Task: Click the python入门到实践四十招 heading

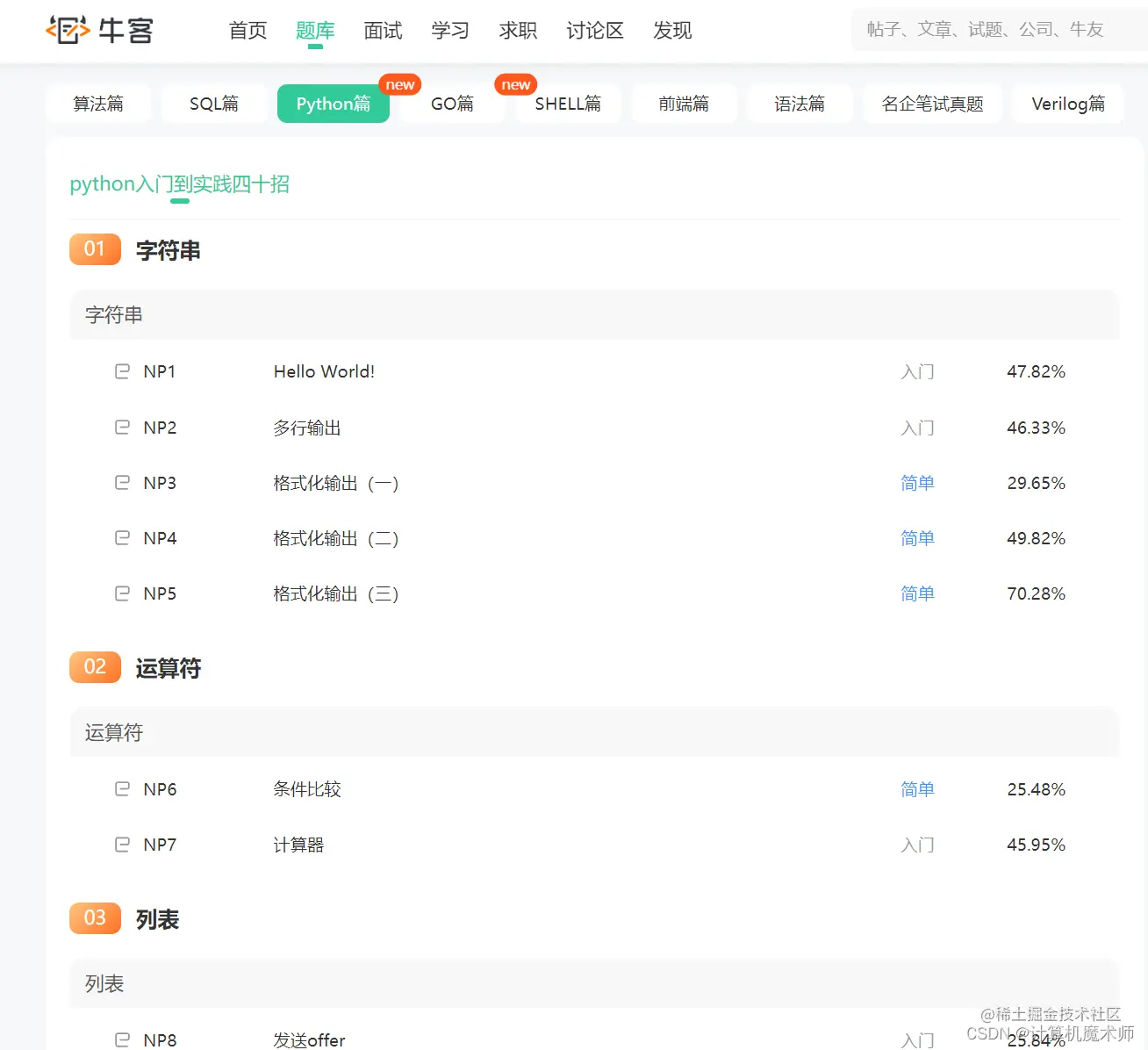Action: 180,183
